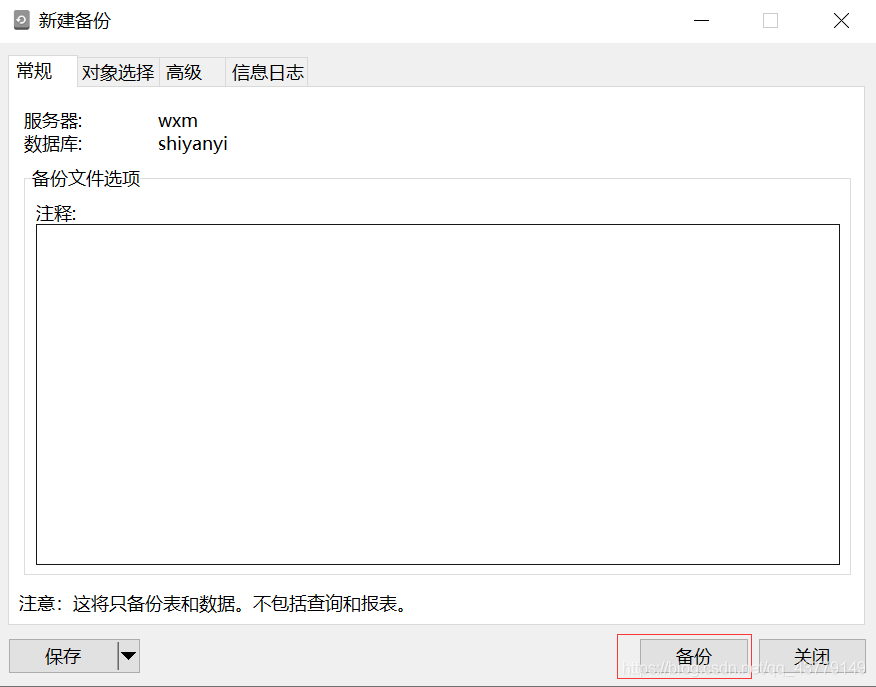Start backup with the 备份 button

(x=694, y=656)
